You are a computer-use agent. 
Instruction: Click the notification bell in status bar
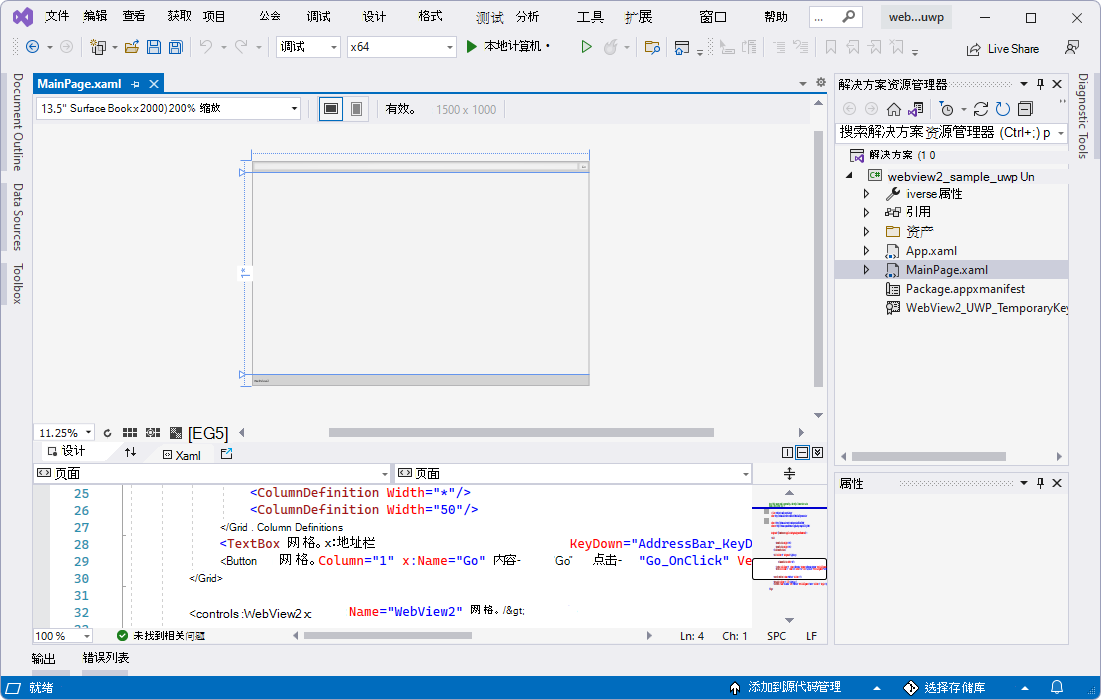[x=1057, y=687]
